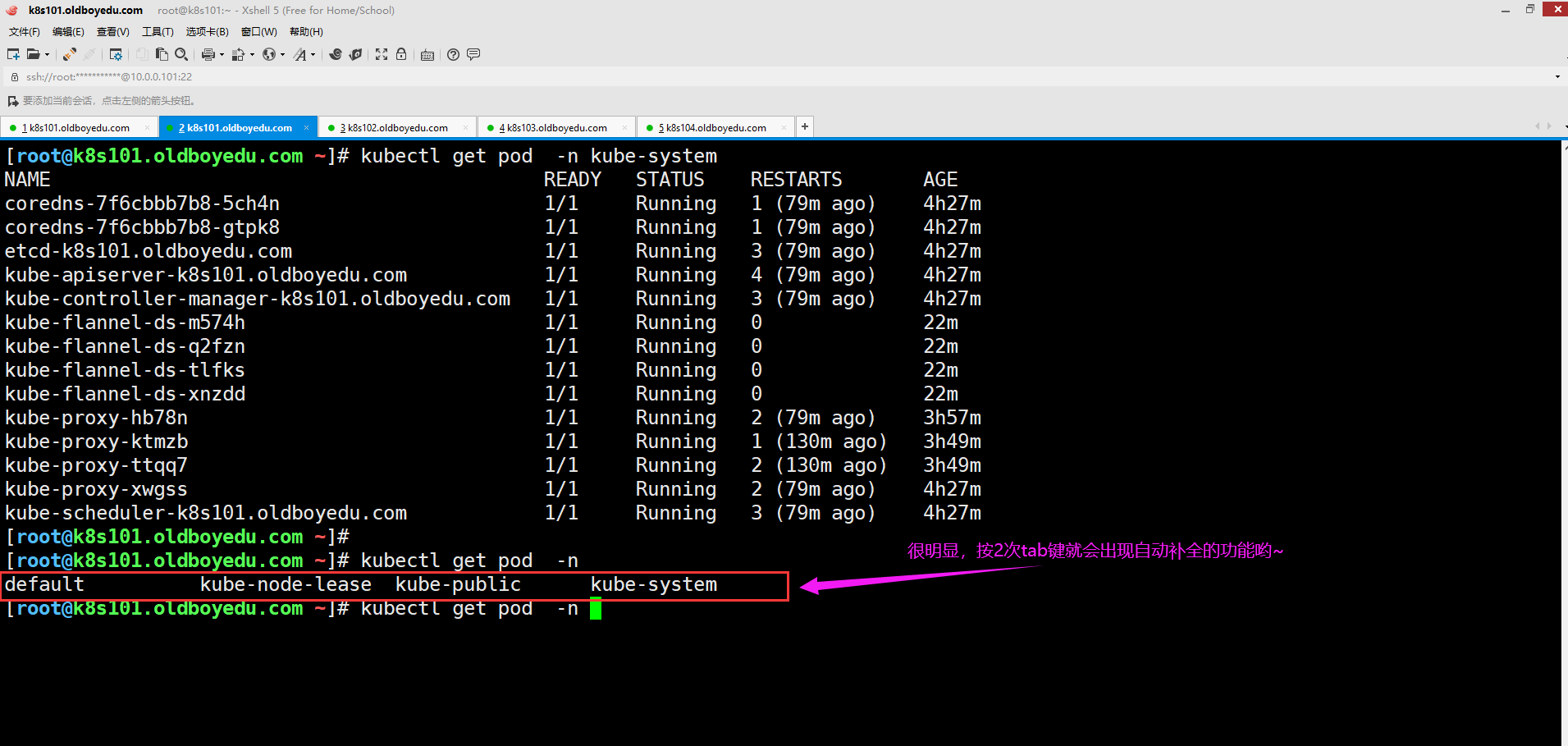
Task: Click the lock screen padlock icon
Action: click(401, 54)
